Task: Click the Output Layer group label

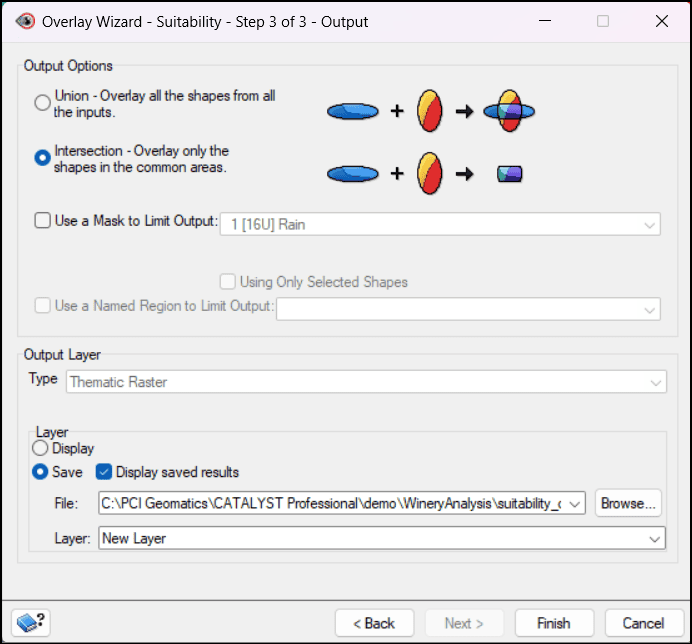Action: 62,354
